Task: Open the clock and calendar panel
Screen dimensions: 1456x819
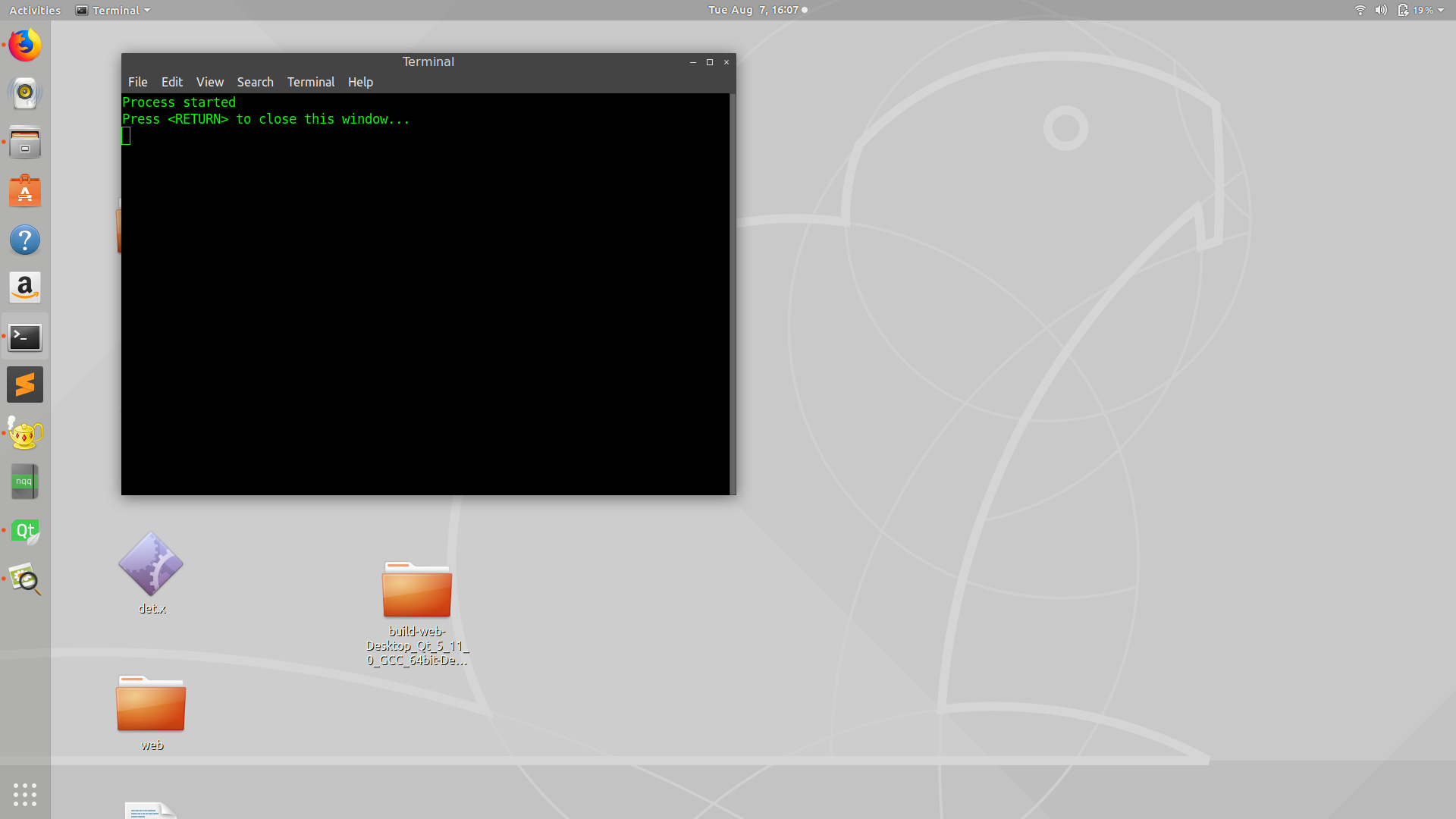Action: [753, 10]
